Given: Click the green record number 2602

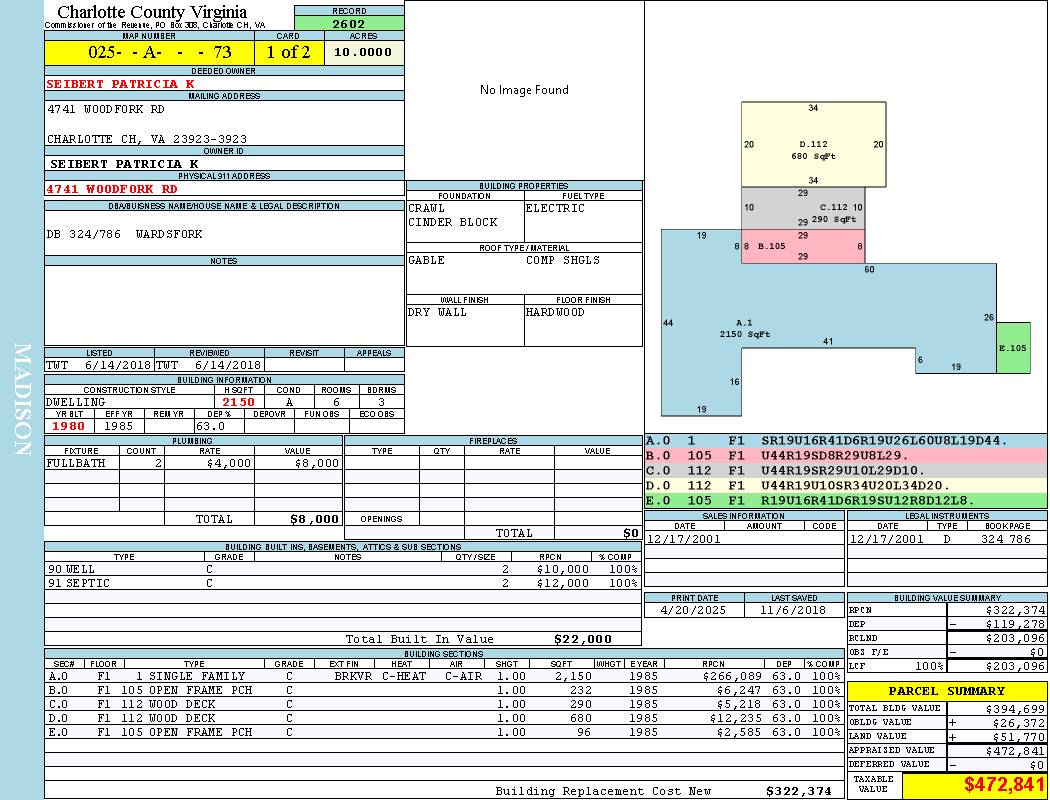Looking at the screenshot, I should pos(349,23).
